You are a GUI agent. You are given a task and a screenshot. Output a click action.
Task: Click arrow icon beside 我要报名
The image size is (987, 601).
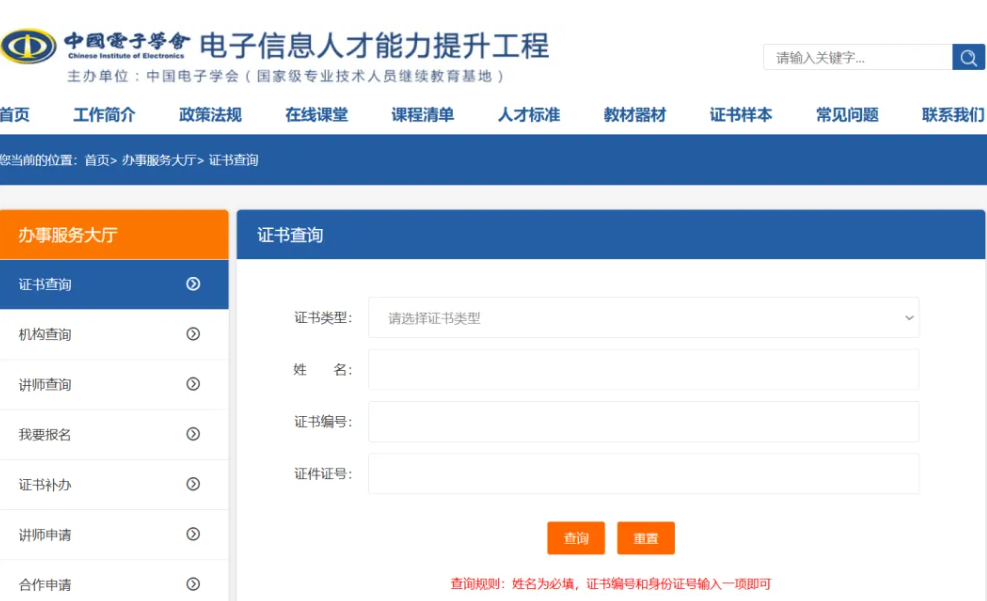(193, 434)
